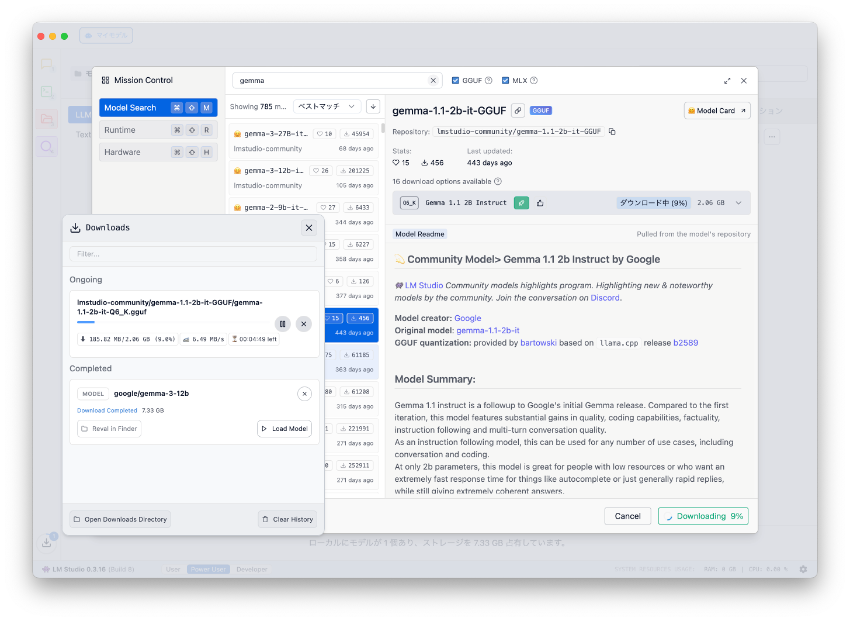This screenshot has width=850, height=622.
Task: Select the Model Readme tab
Action: 420,234
